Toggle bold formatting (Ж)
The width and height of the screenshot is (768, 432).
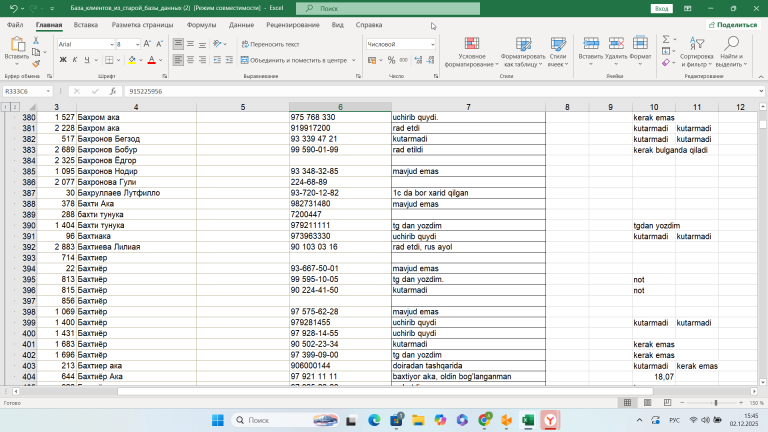pyautogui.click(x=63, y=60)
